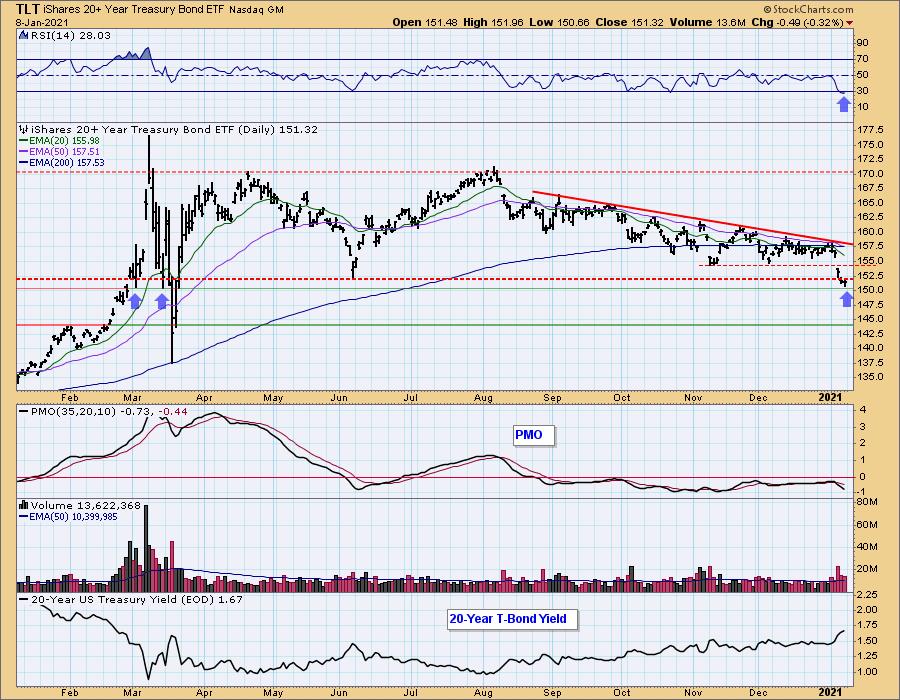This screenshot has height=700, width=900.
Task: Select the TLT ticker symbol
Action: (x=28, y=10)
